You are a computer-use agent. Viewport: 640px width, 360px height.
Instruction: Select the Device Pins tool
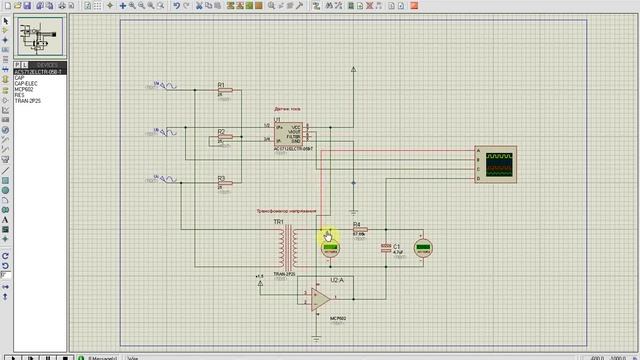pos(5,100)
